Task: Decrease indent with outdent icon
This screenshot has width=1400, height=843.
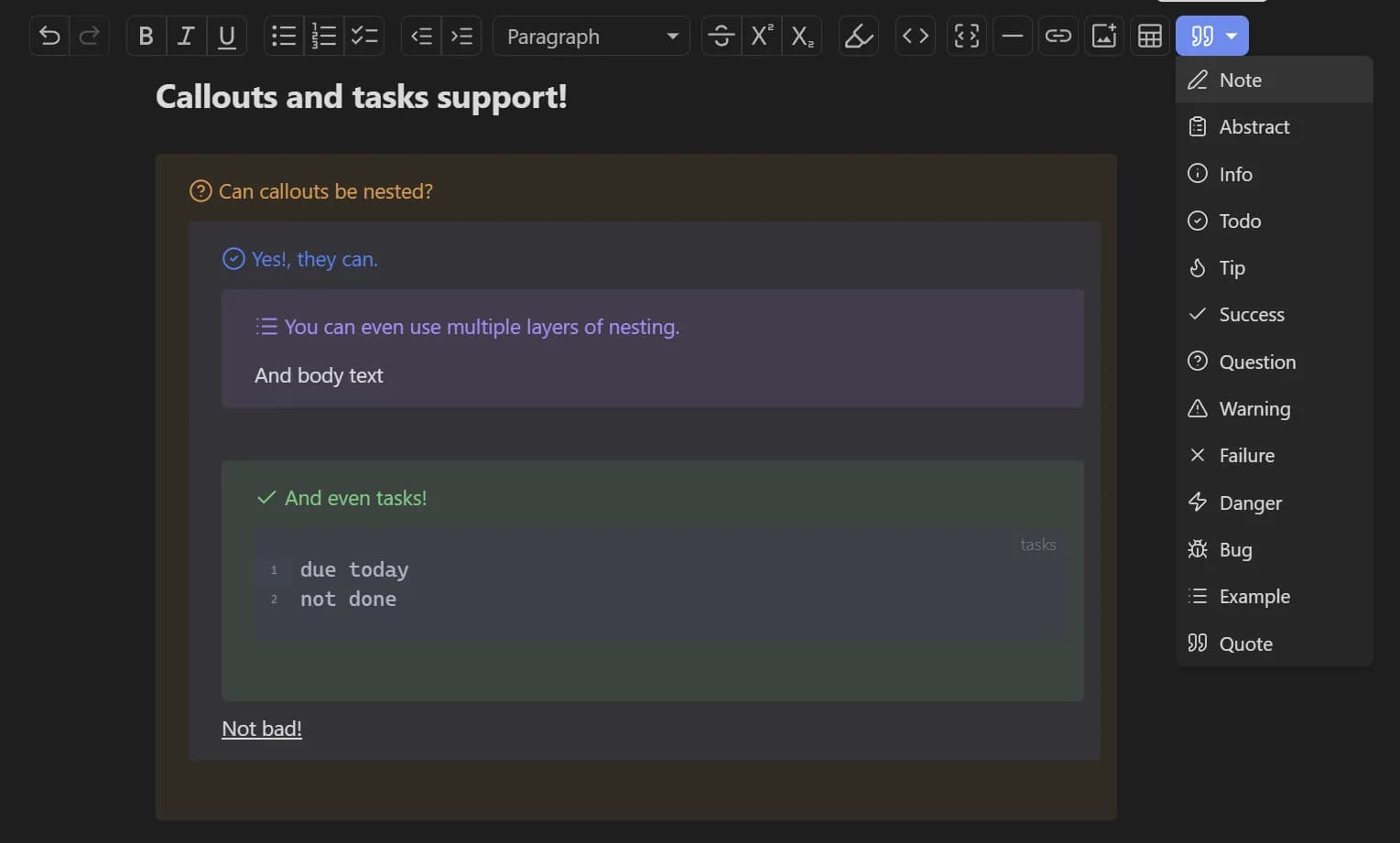Action: pos(421,37)
